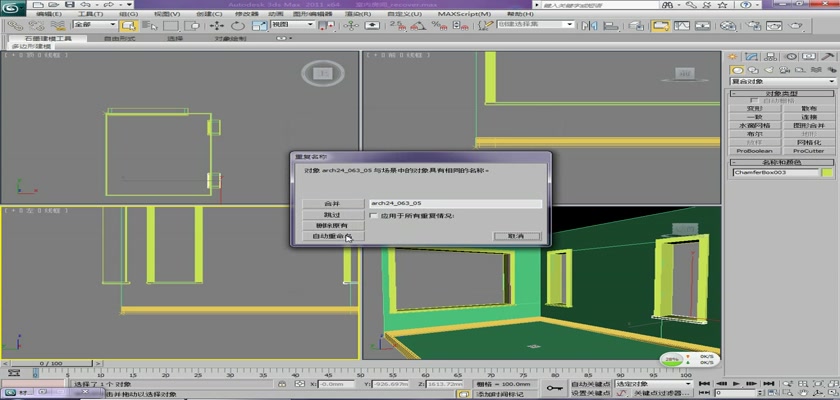Click the Open File icon in quick access
Viewport: 840px width, 400px height.
coord(53,4)
